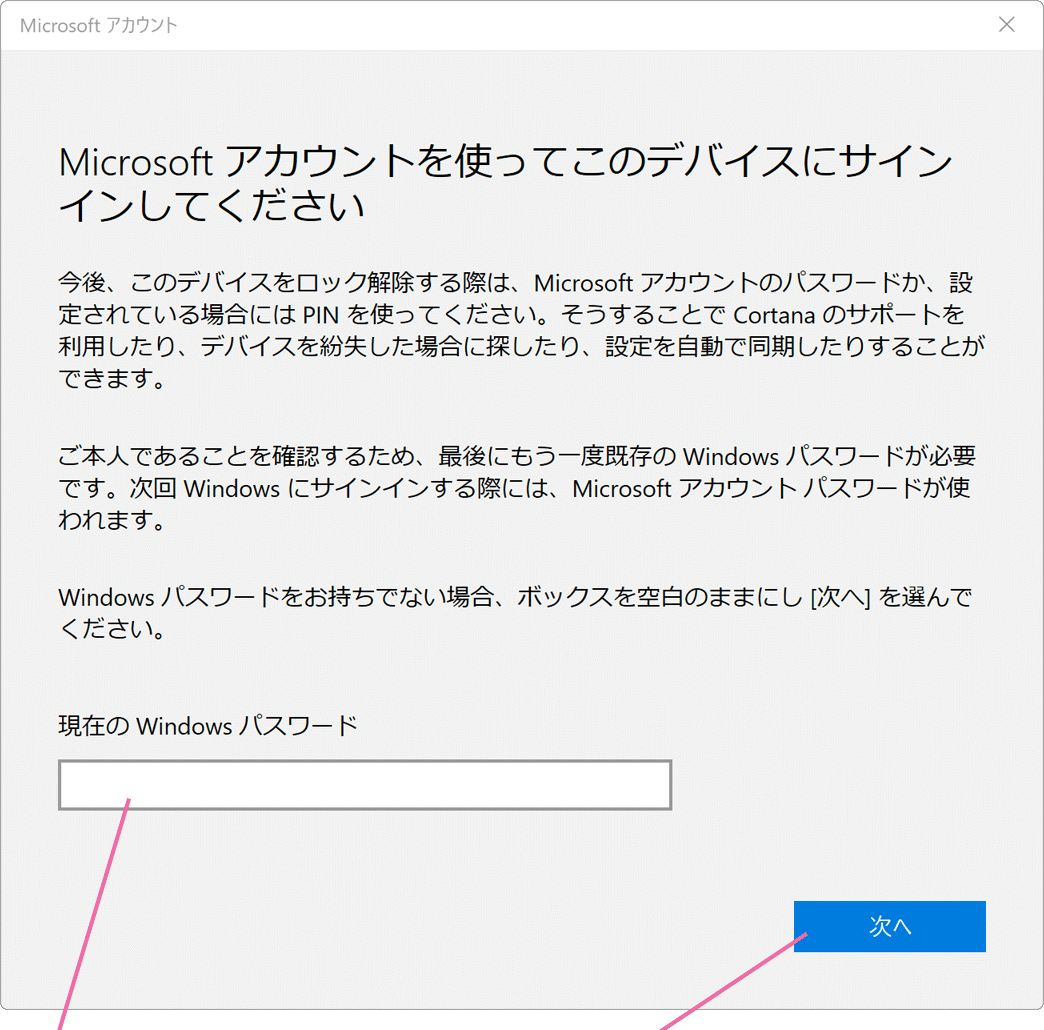Click the window title 'Microsoft アカウント'
The width and height of the screenshot is (1044, 1030).
99,25
